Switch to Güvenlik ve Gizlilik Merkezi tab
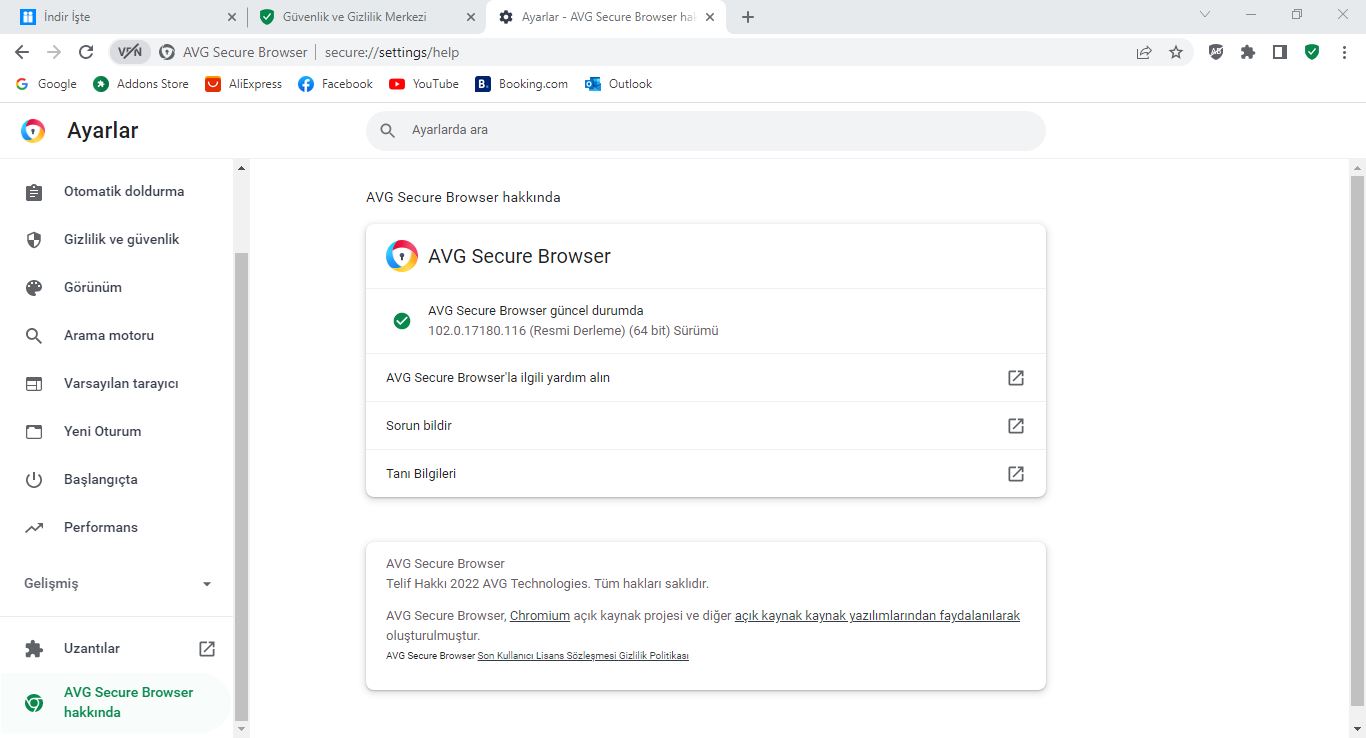1366x738 pixels. click(365, 17)
